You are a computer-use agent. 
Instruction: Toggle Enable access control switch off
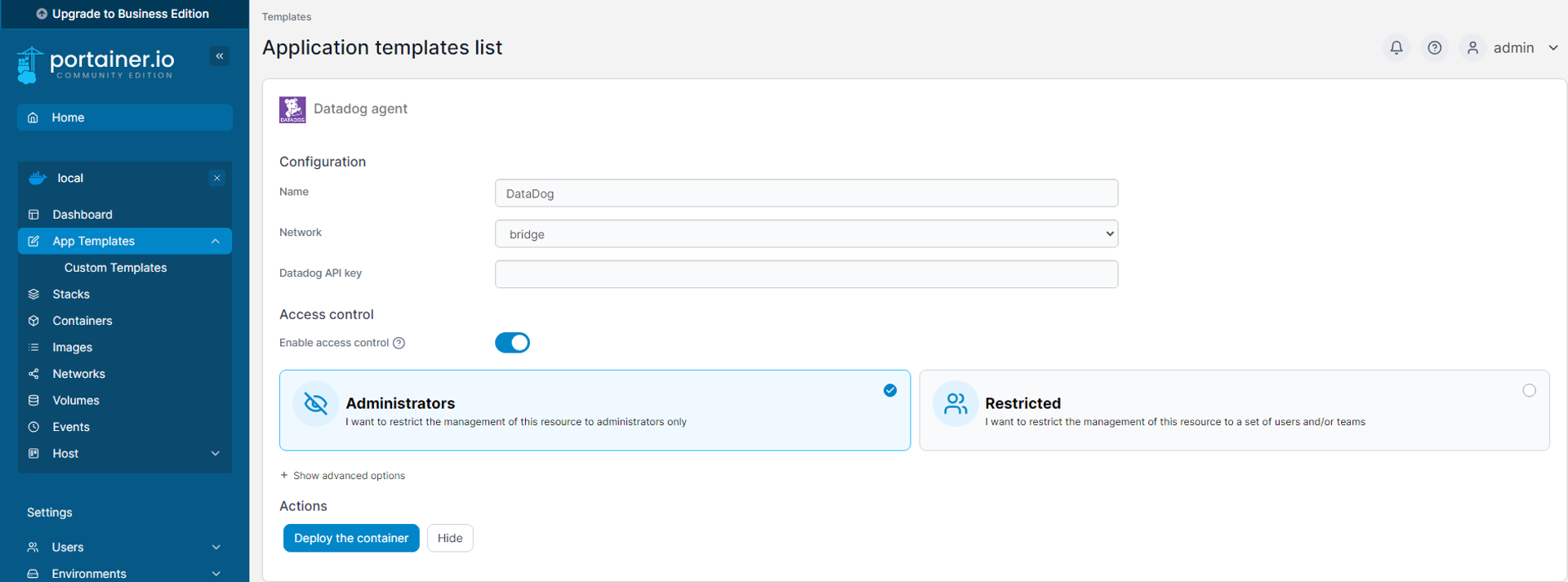[x=512, y=343]
